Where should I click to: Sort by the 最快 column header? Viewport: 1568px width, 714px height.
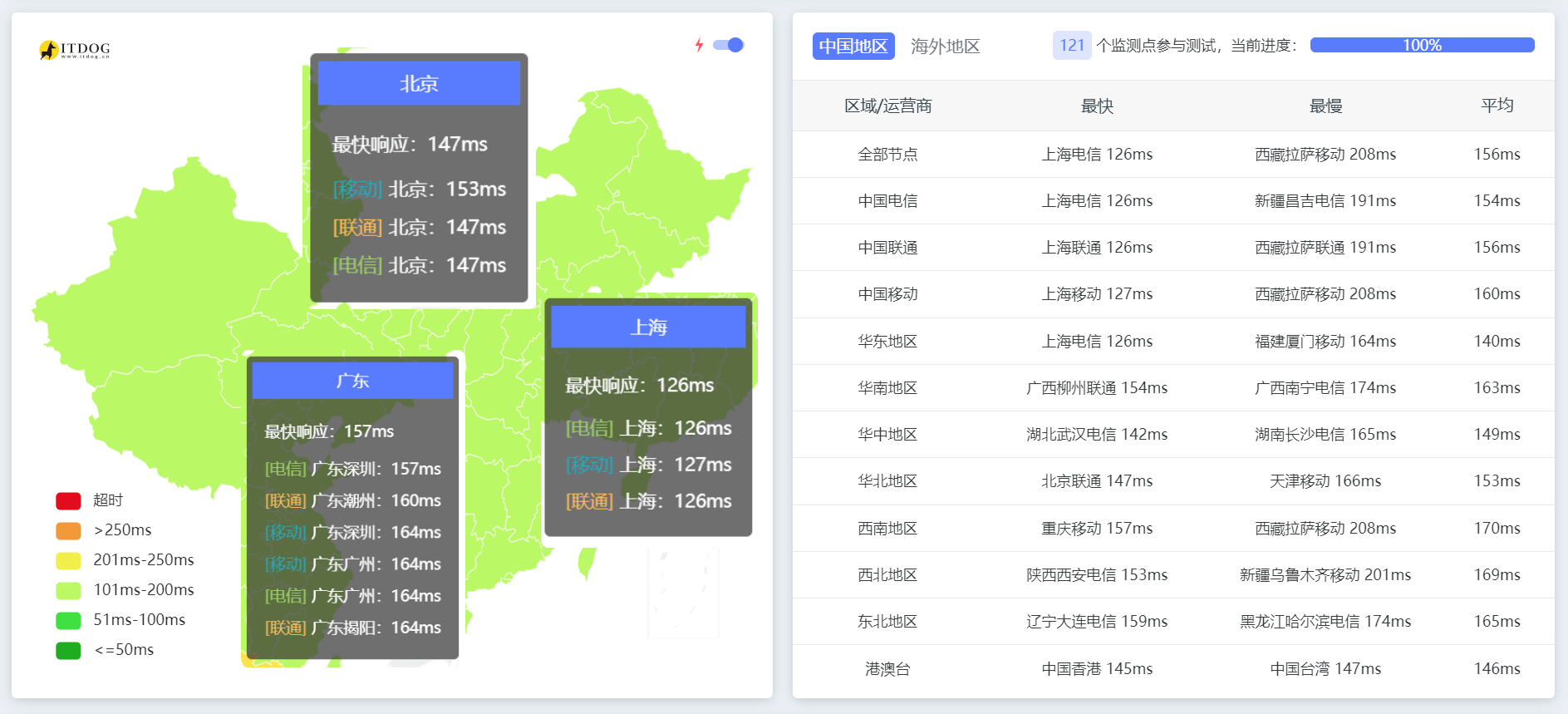(x=1096, y=106)
